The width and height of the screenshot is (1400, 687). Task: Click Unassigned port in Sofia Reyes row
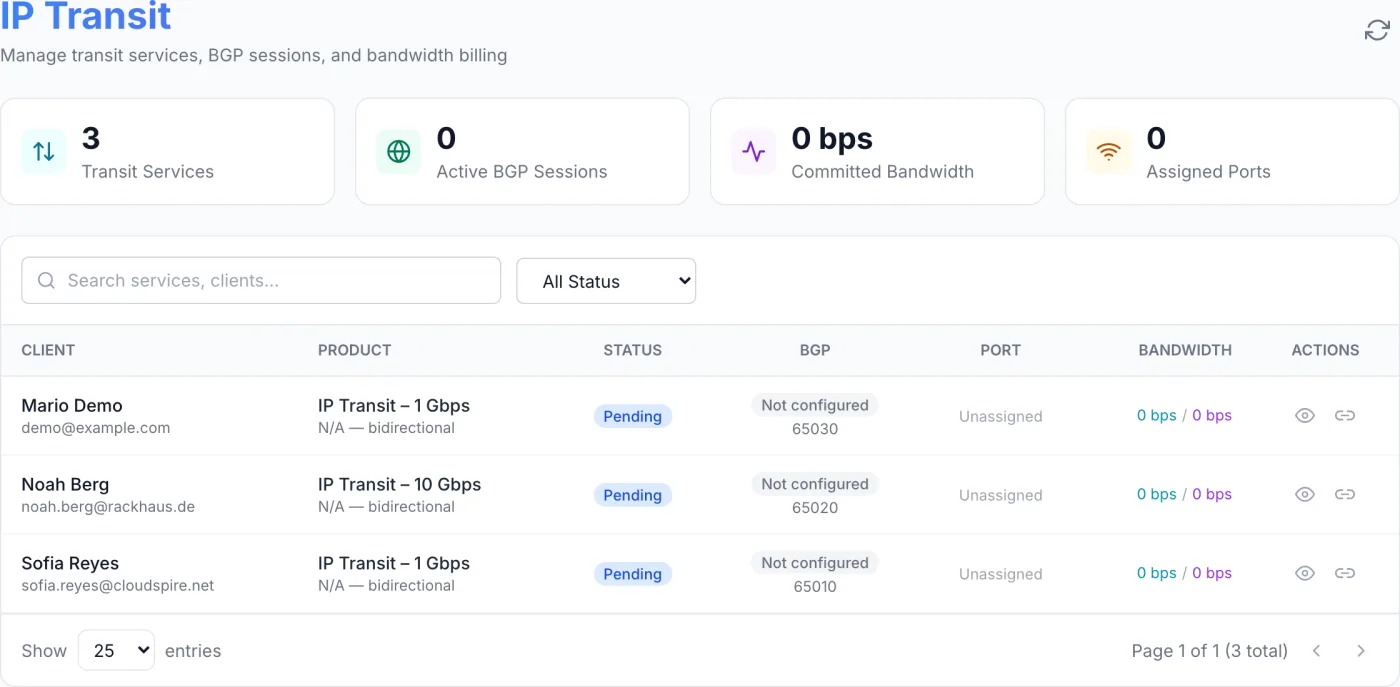(x=1001, y=575)
